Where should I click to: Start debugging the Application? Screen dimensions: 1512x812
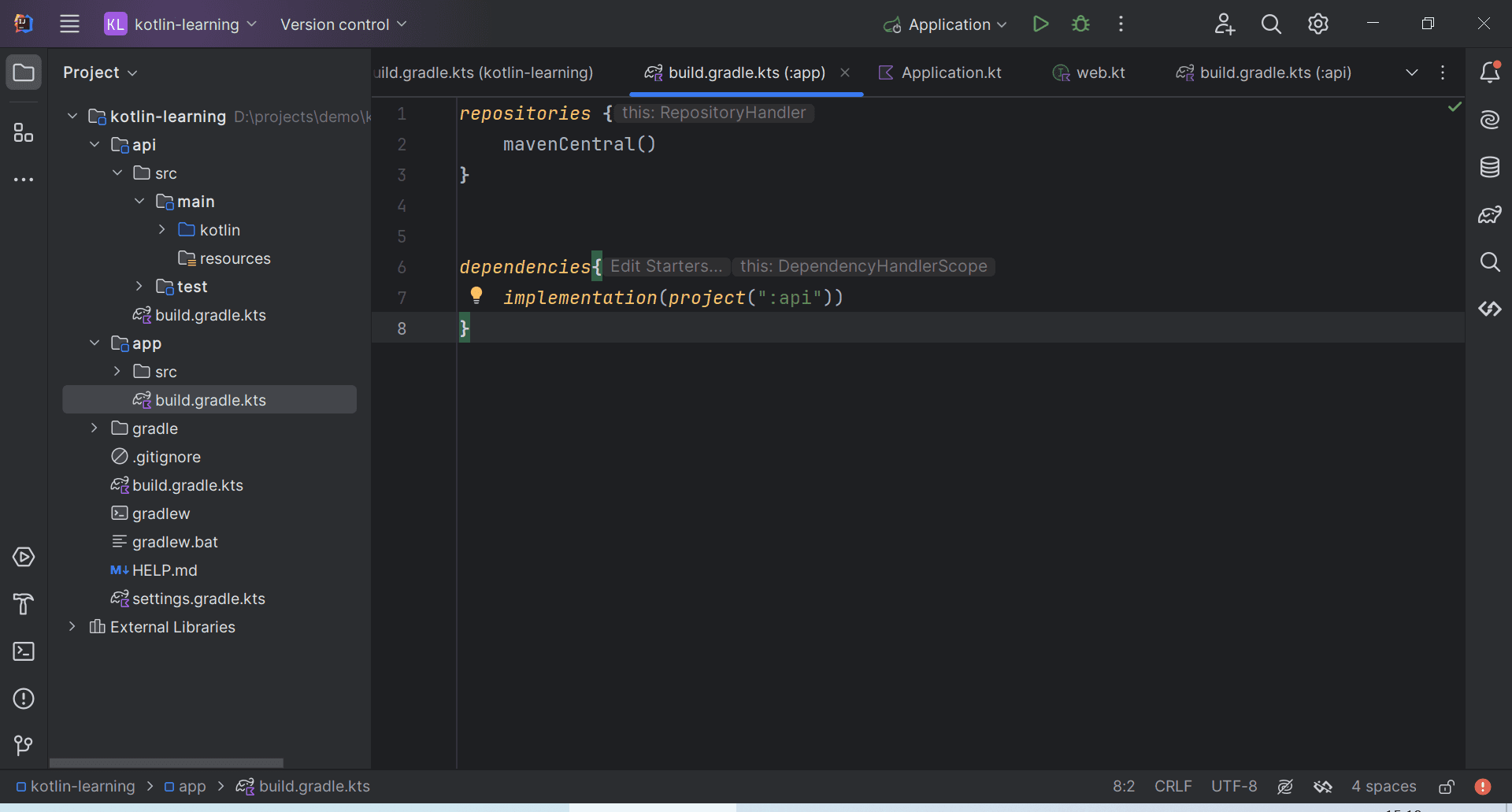pyautogui.click(x=1080, y=24)
